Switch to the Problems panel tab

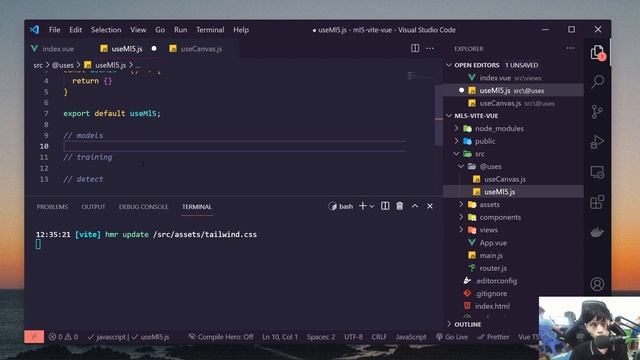tap(52, 207)
